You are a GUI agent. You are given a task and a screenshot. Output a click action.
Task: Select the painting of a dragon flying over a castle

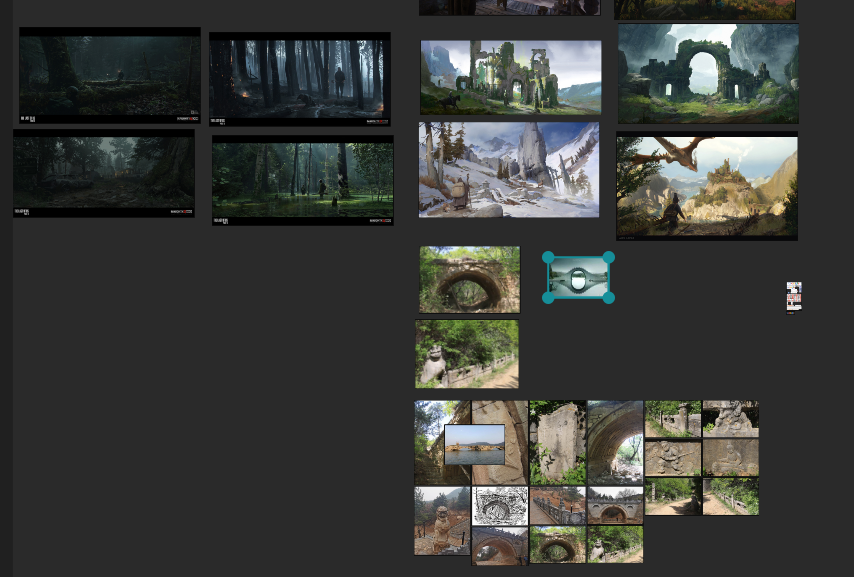click(x=707, y=186)
